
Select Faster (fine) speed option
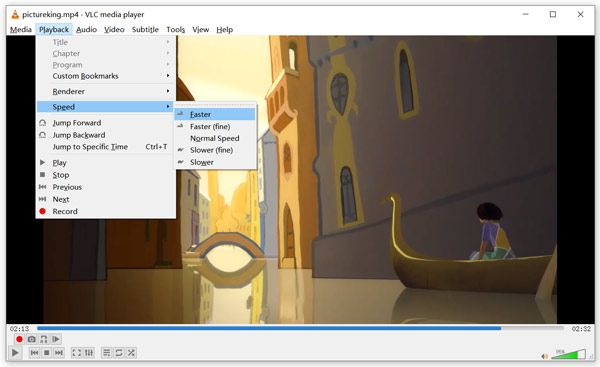(215, 126)
